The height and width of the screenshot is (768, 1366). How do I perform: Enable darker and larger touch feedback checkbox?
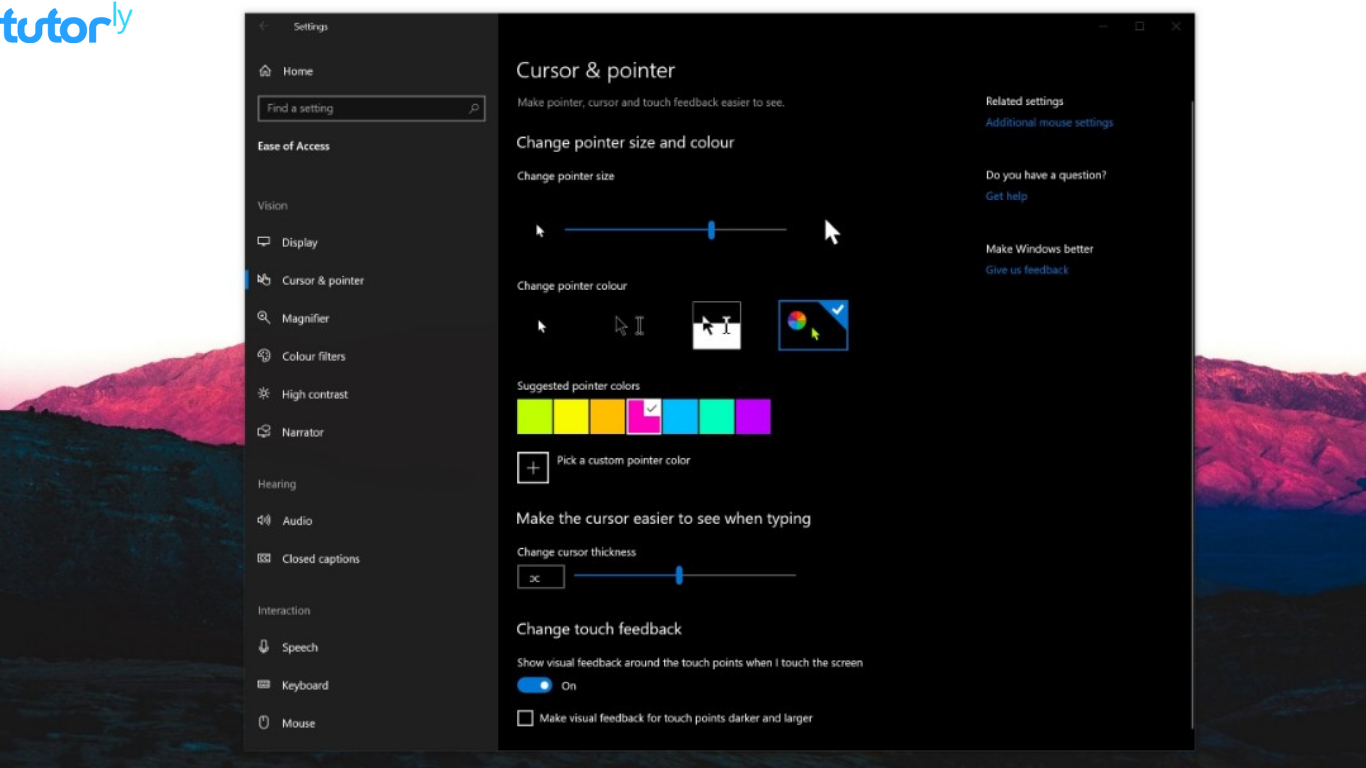[525, 718]
